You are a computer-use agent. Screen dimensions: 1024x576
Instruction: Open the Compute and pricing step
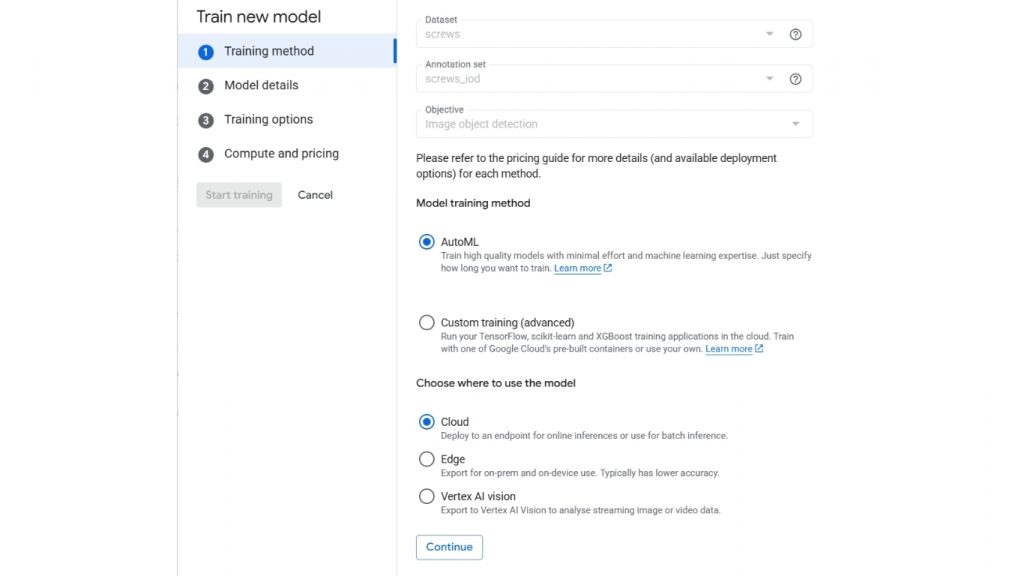click(281, 154)
